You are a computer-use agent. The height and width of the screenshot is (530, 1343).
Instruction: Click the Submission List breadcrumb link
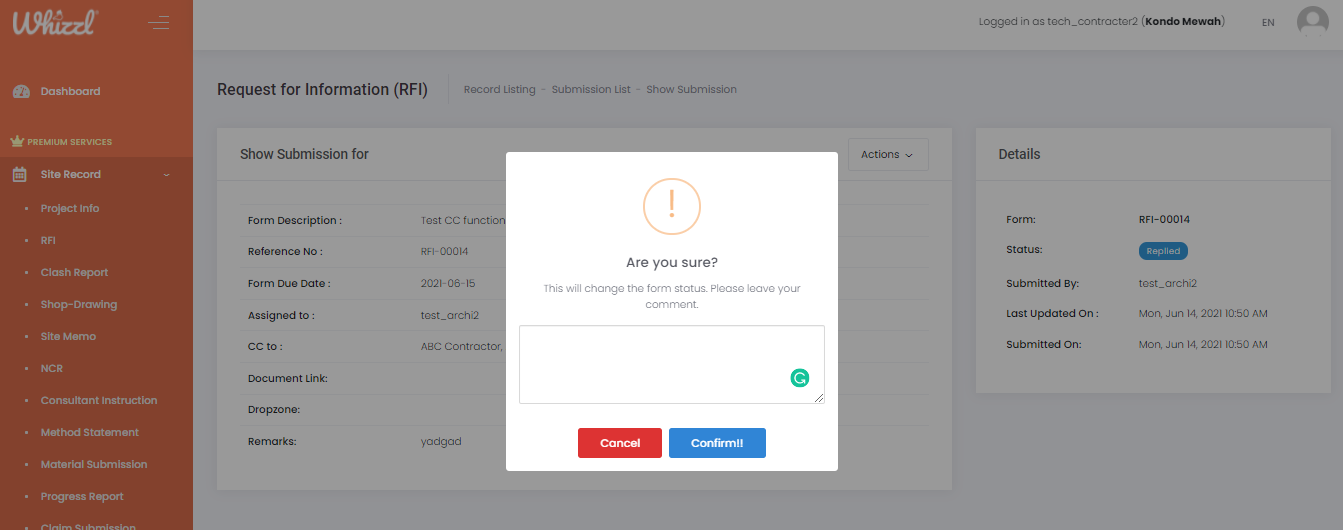click(591, 90)
